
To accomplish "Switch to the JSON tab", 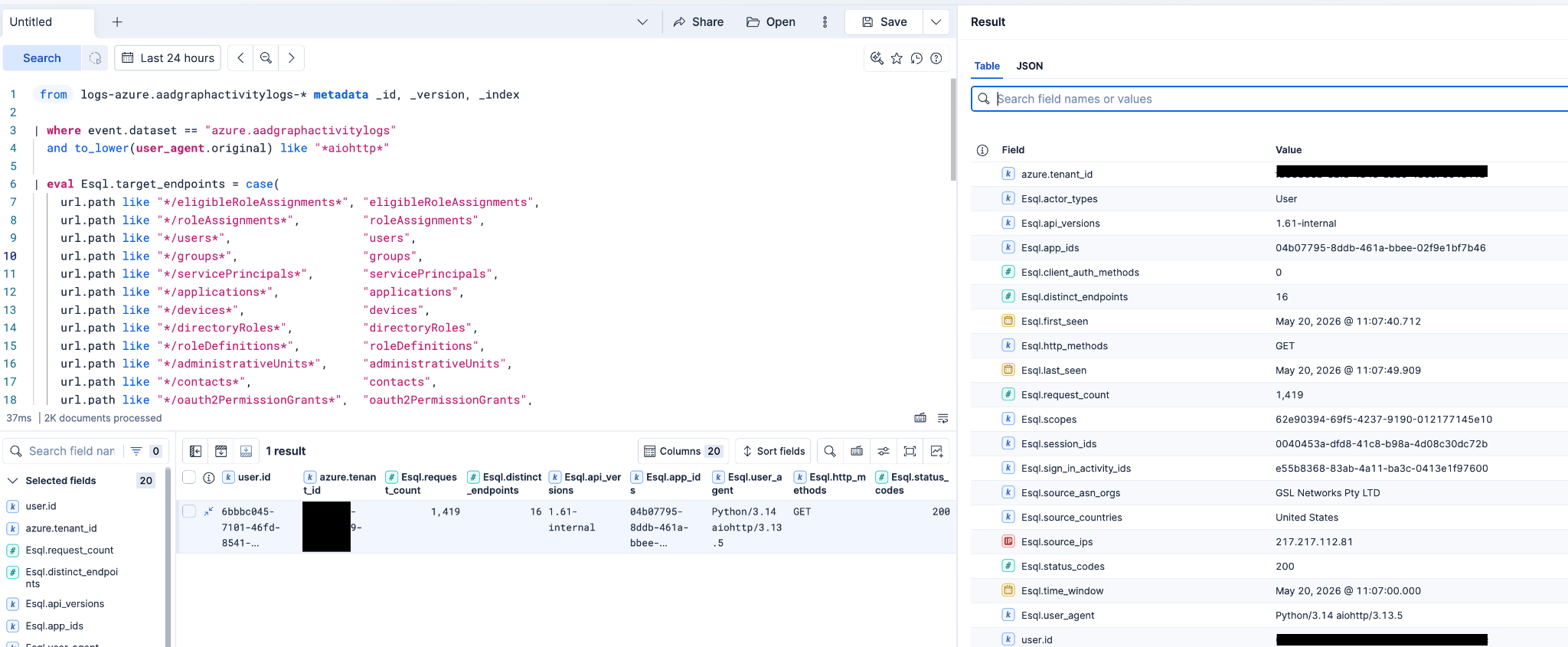I will tap(1029, 66).
